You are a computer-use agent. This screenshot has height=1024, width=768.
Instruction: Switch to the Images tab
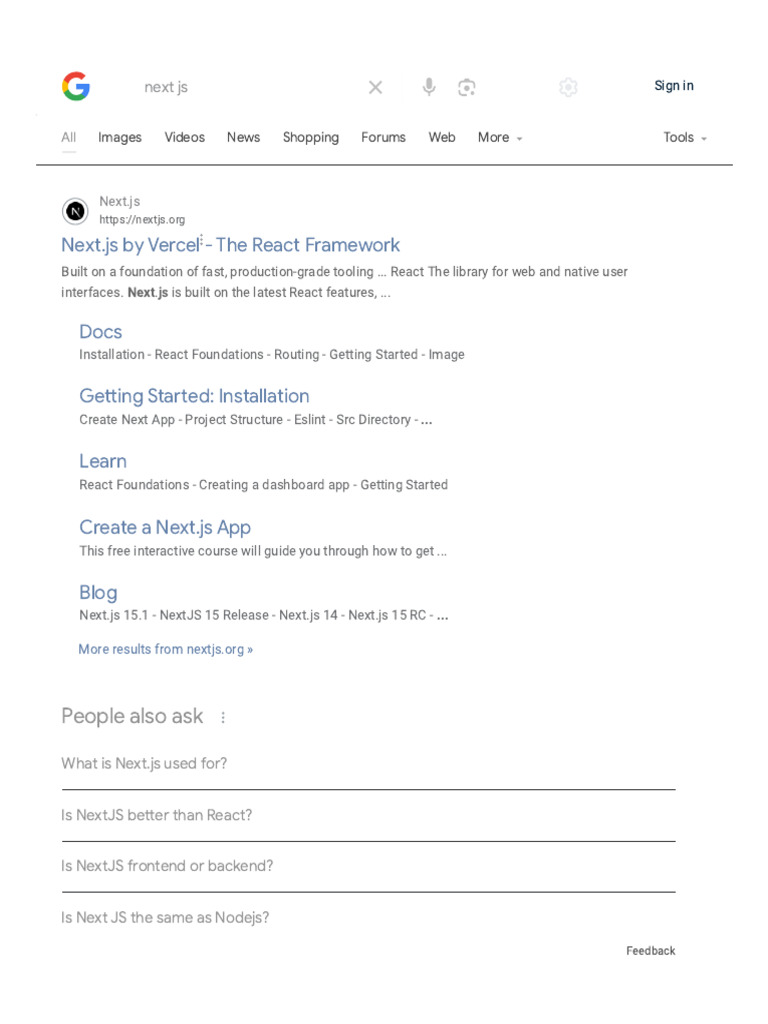[120, 138]
